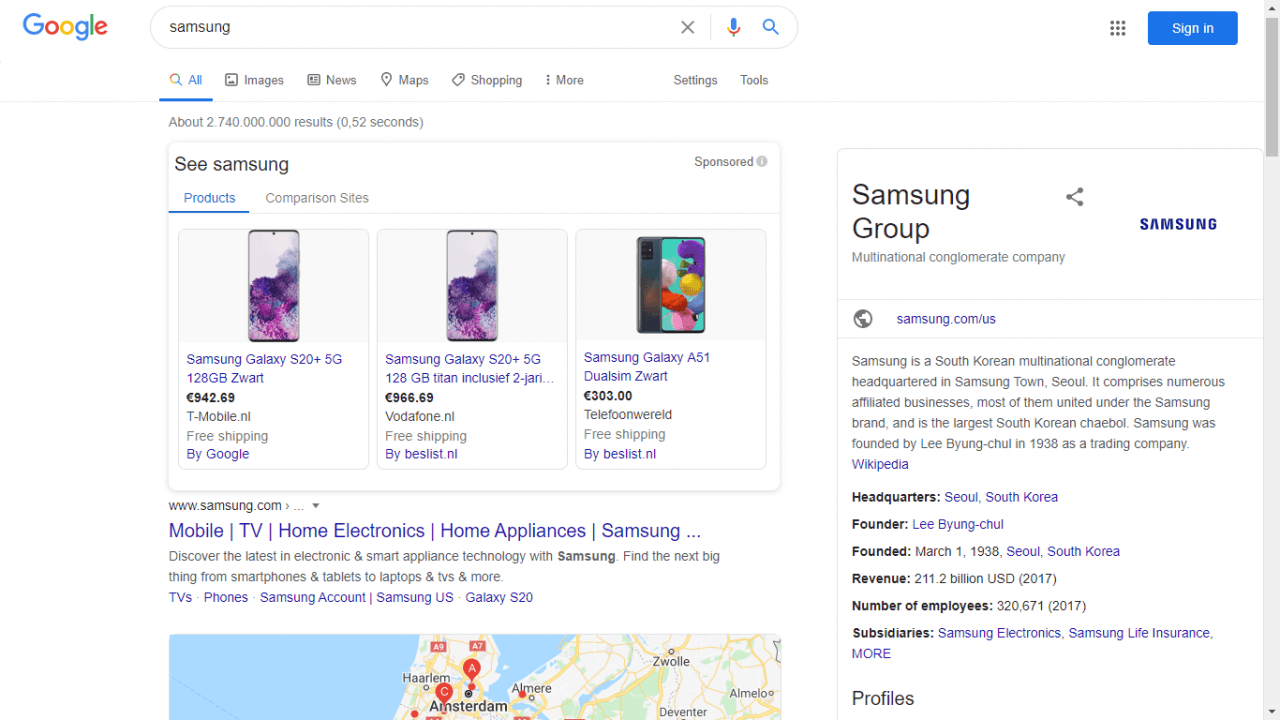Select the Products tab
The image size is (1280, 720).
click(x=209, y=198)
